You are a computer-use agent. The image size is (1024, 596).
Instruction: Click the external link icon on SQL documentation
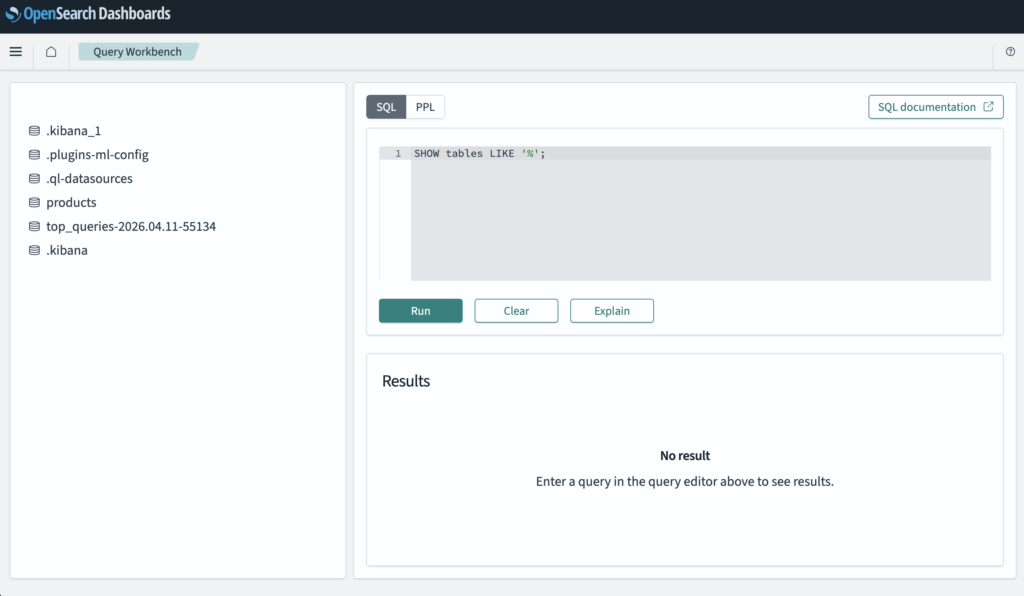[x=989, y=107]
